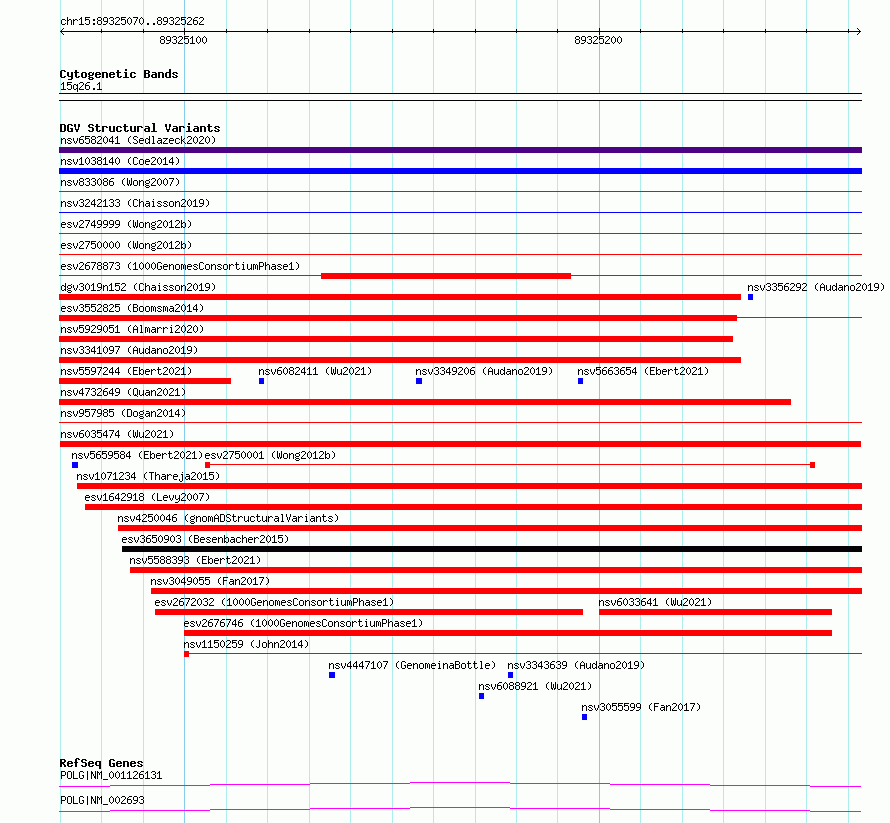This screenshot has width=890, height=823.
Task: Select esv1642918 (Levy2007) label
Action: tap(147, 497)
